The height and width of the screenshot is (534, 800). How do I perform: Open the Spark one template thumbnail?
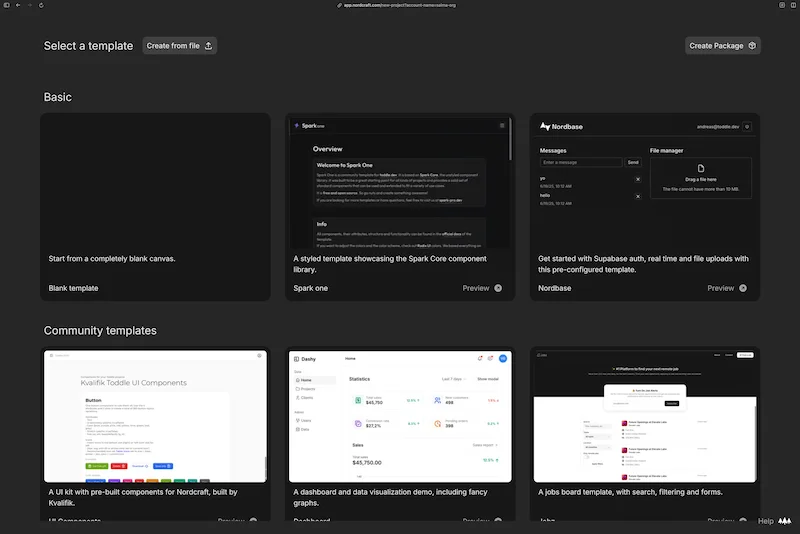click(x=400, y=182)
